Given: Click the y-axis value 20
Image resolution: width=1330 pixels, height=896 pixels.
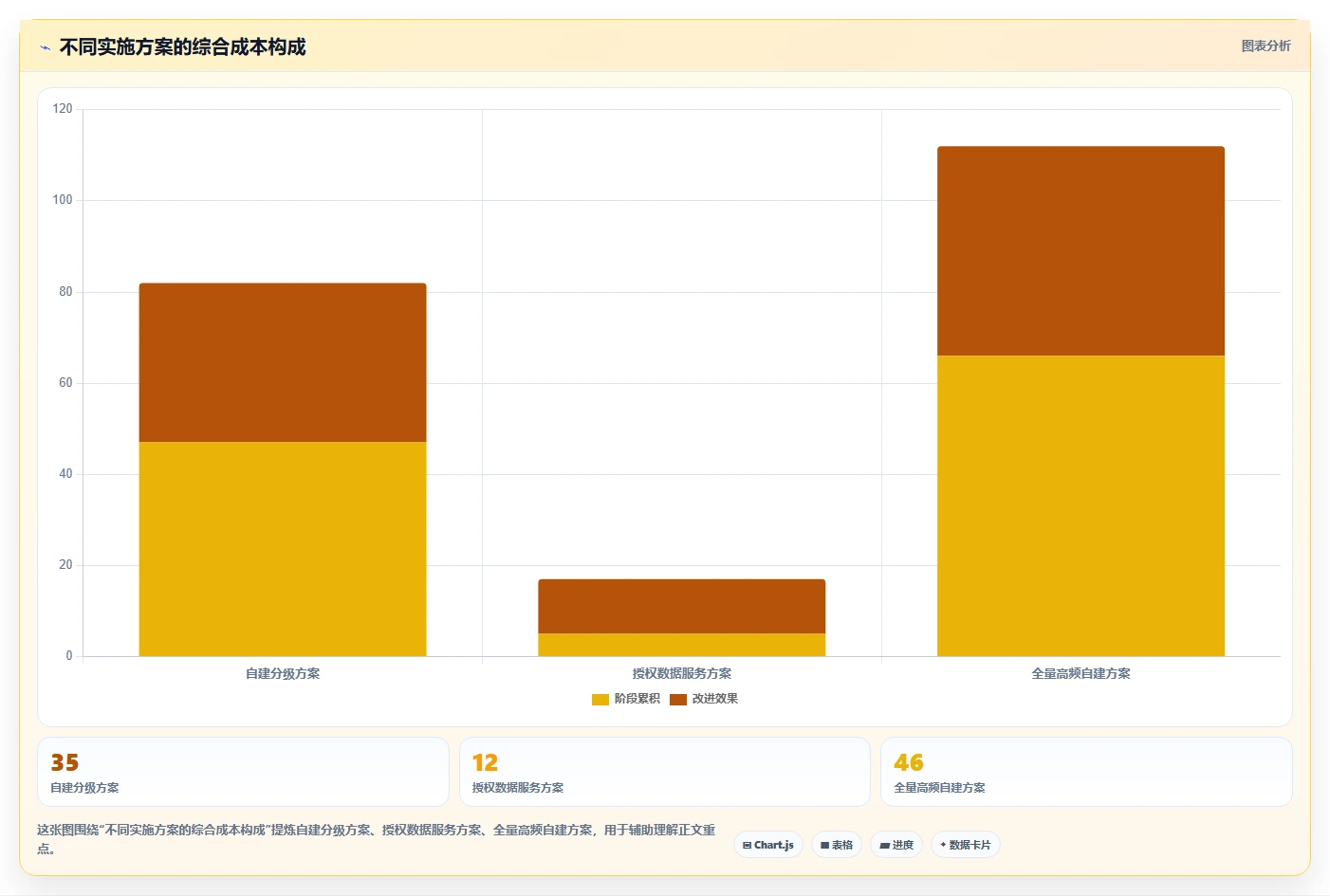Looking at the screenshot, I should point(65,565).
